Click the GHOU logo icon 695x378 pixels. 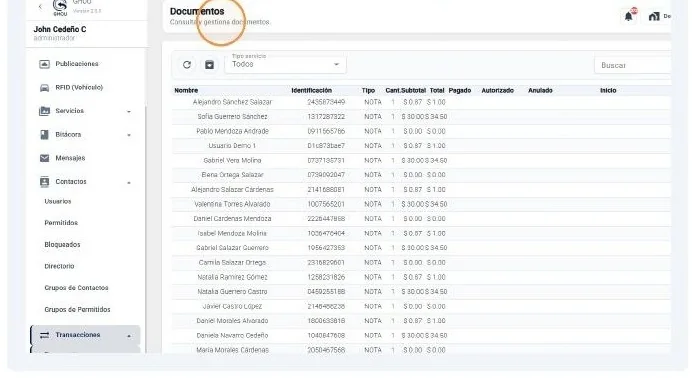(60, 7)
